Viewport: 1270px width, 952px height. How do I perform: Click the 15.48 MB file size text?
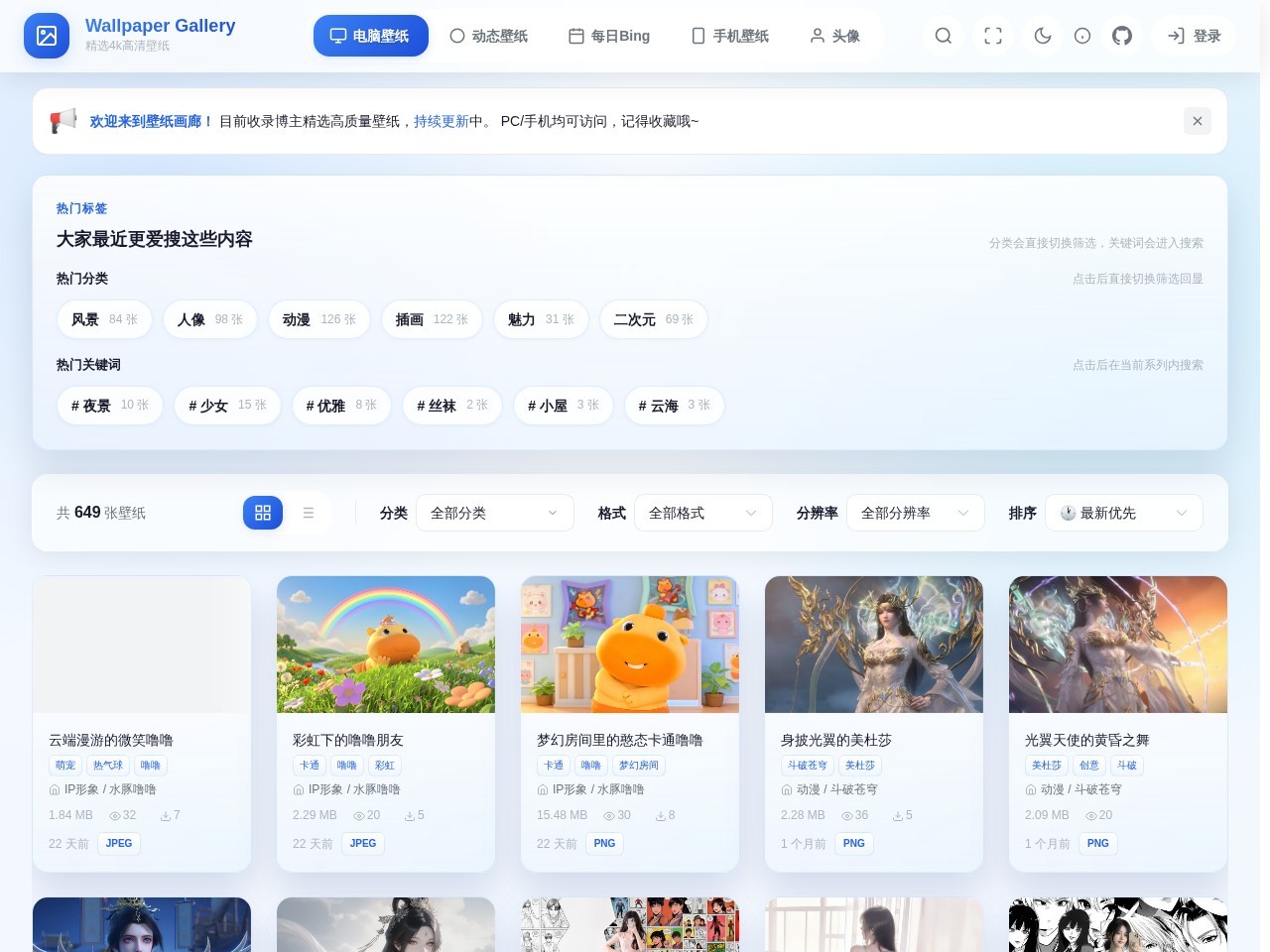[563, 815]
